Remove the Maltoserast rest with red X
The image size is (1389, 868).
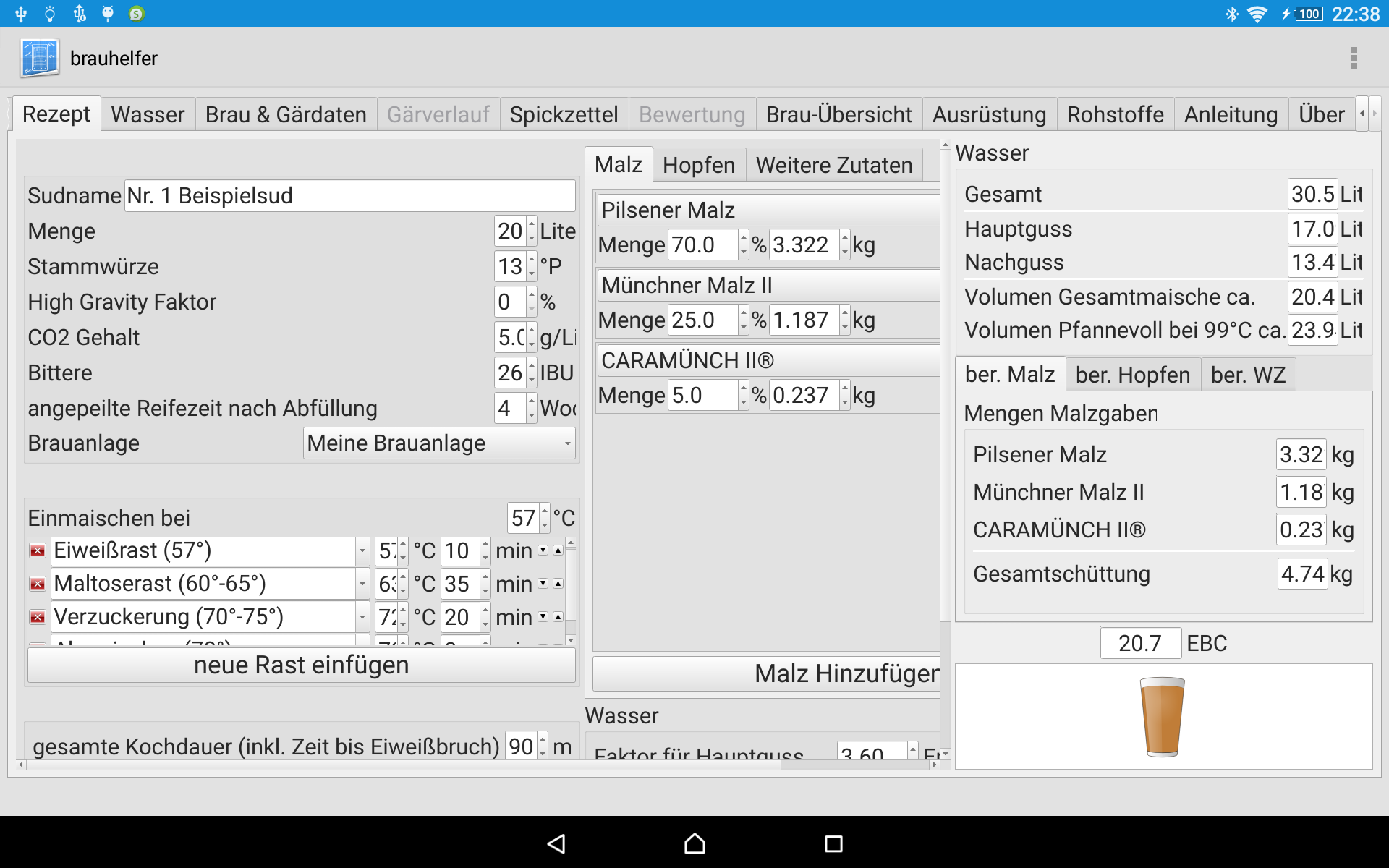click(x=38, y=584)
